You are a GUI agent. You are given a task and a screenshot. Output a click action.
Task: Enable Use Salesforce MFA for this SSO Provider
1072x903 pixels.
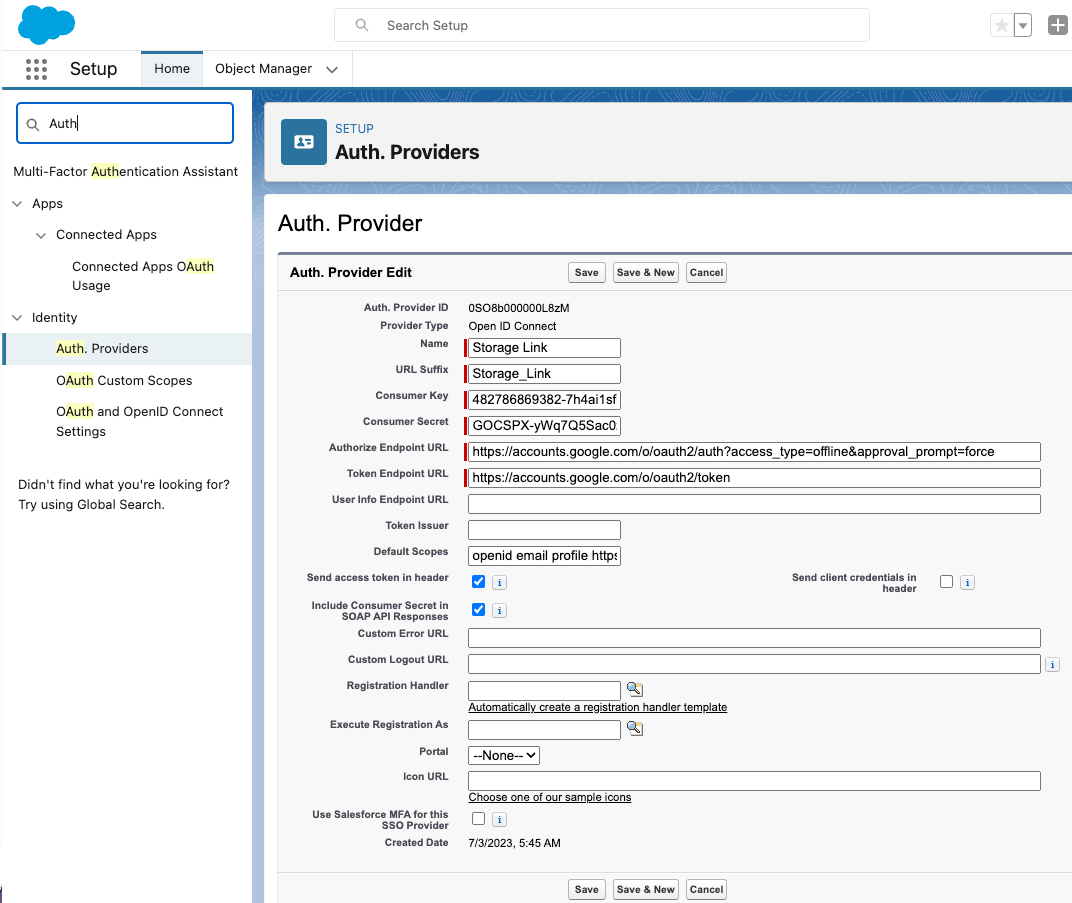478,819
